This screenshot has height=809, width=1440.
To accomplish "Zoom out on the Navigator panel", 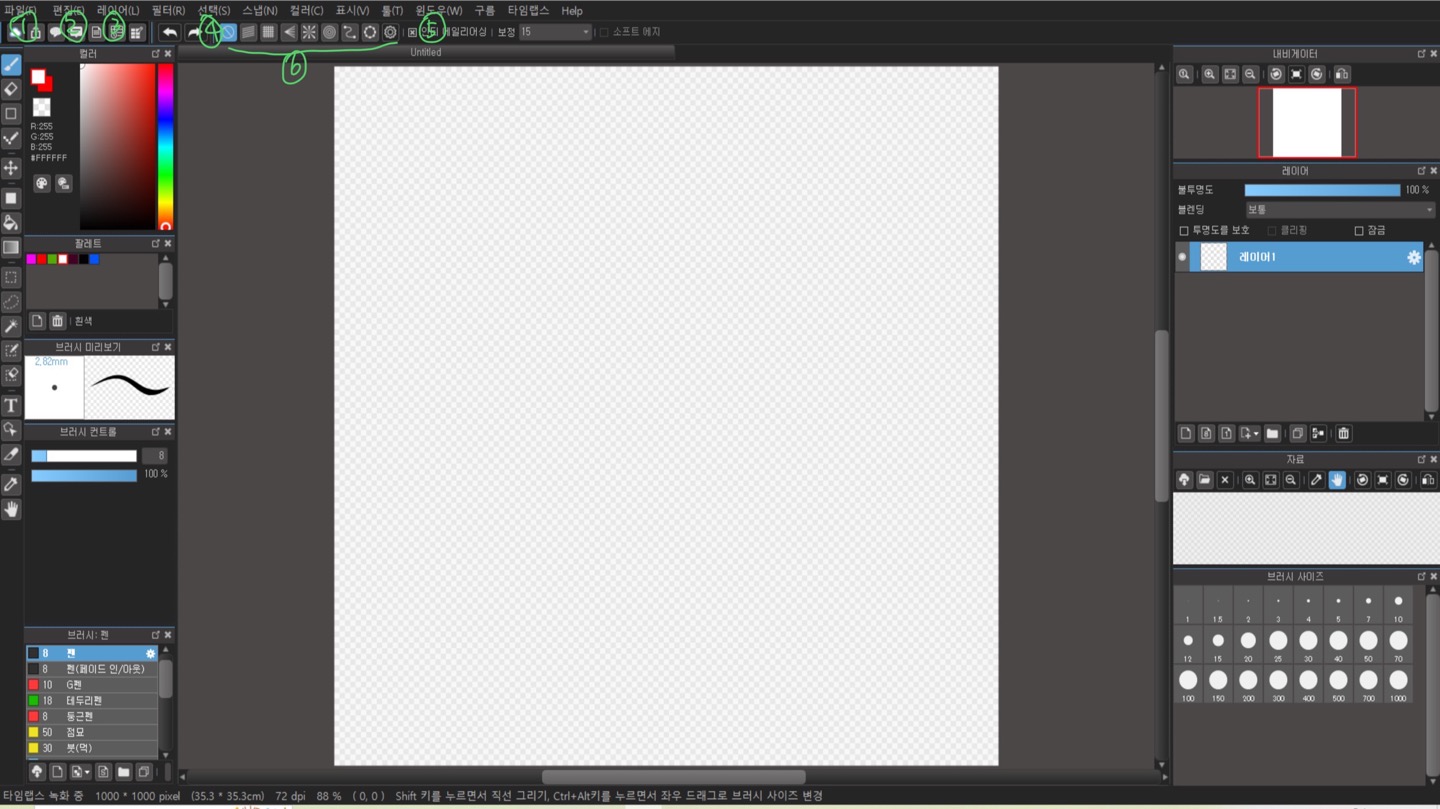I will click(x=1250, y=74).
